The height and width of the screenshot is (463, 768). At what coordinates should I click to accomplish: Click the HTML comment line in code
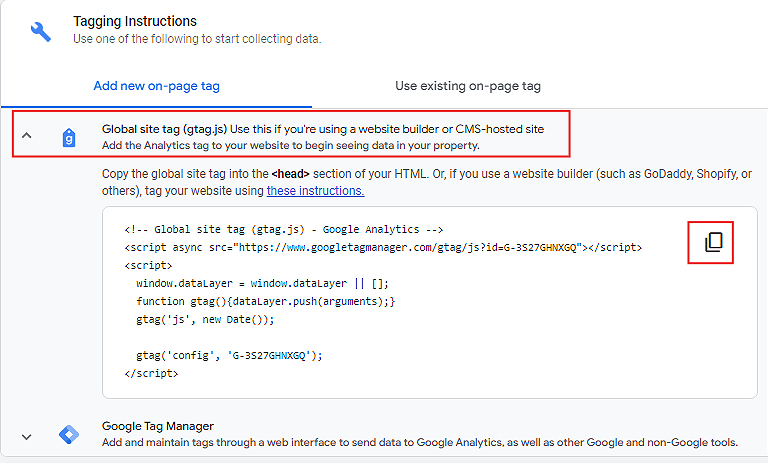click(x=284, y=229)
